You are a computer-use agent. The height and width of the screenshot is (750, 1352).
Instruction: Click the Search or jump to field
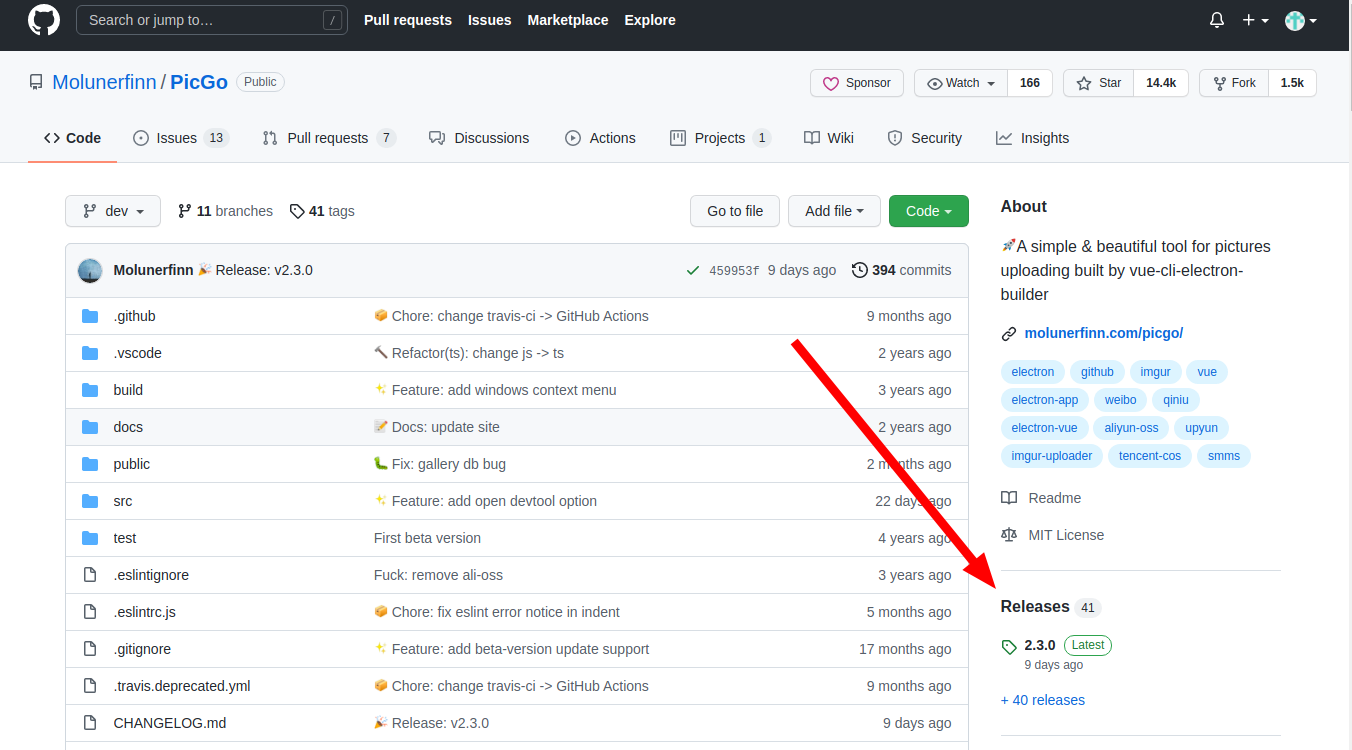pyautogui.click(x=212, y=20)
